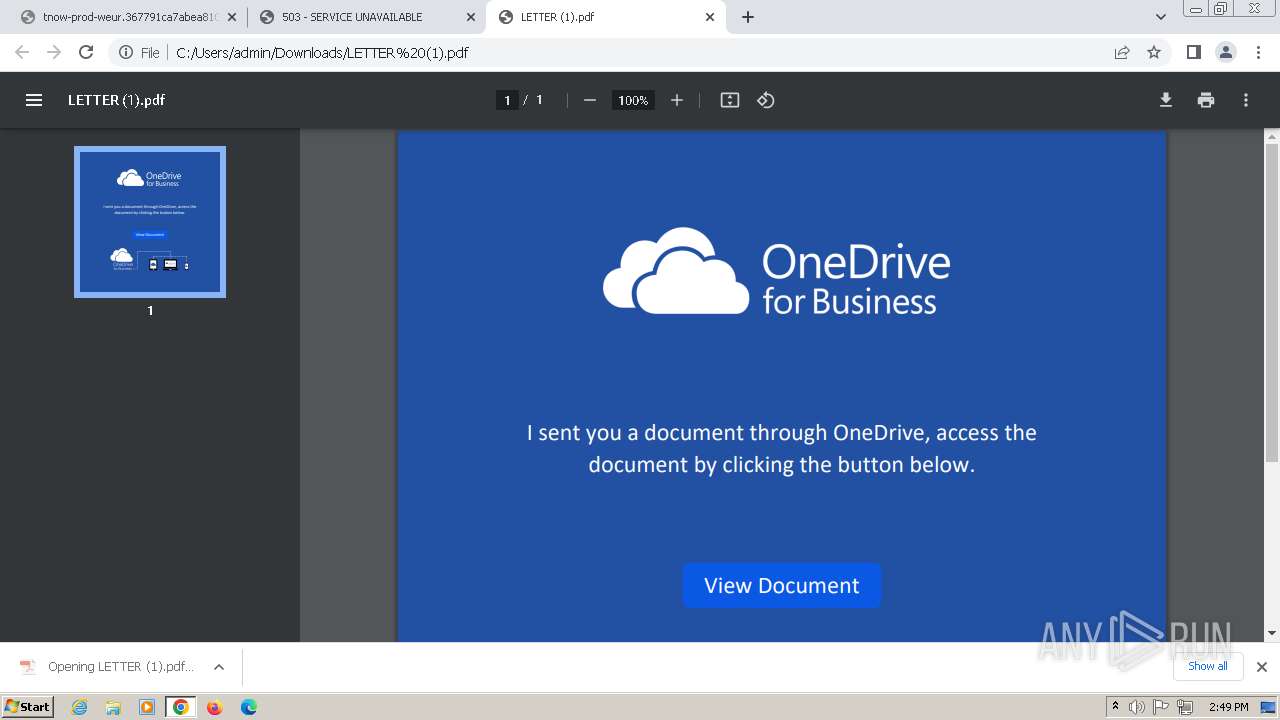Switch to 503 - SERVICE UNAVAILABLE tab
Viewport: 1280px width, 720px height.
click(x=366, y=17)
